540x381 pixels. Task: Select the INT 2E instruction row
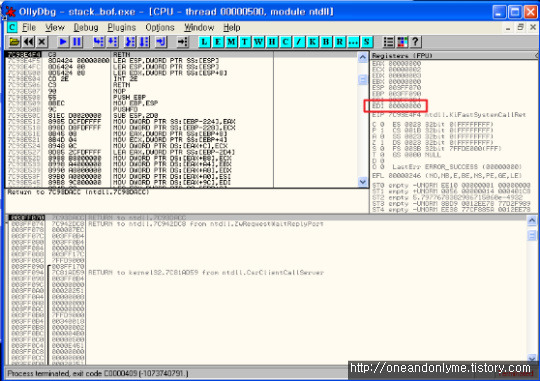(x=140, y=79)
